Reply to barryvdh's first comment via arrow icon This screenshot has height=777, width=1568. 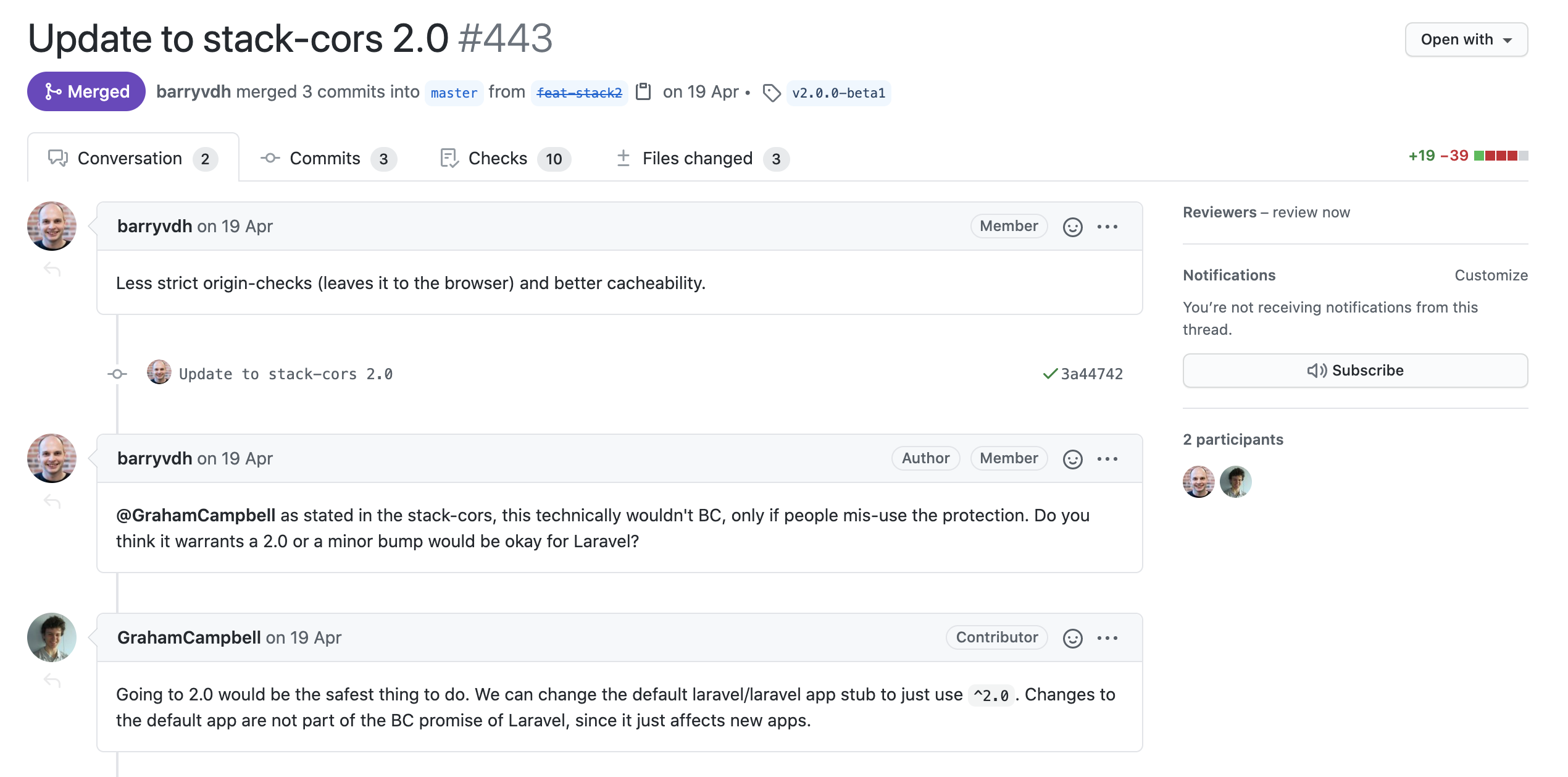click(x=53, y=270)
